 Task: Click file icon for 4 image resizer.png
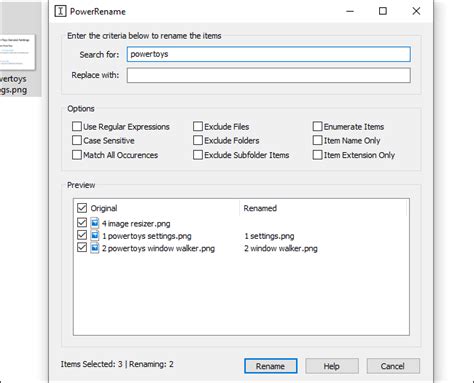(x=95, y=223)
